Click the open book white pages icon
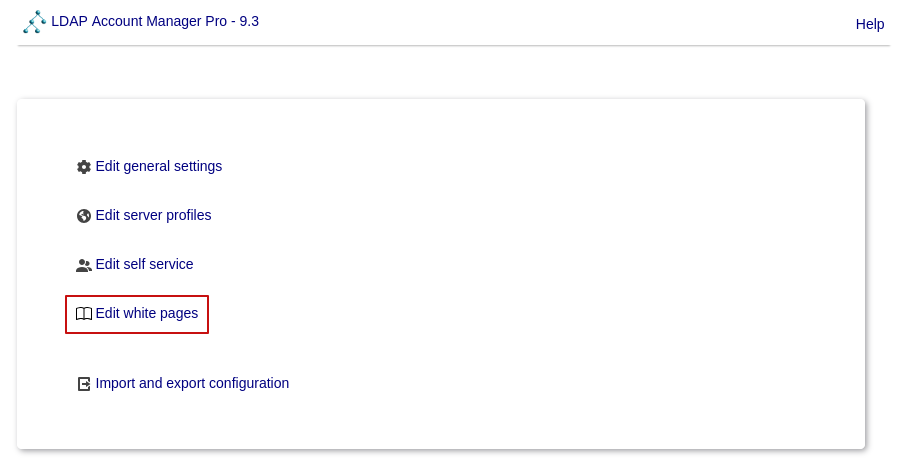This screenshot has height=476, width=902. 84,314
